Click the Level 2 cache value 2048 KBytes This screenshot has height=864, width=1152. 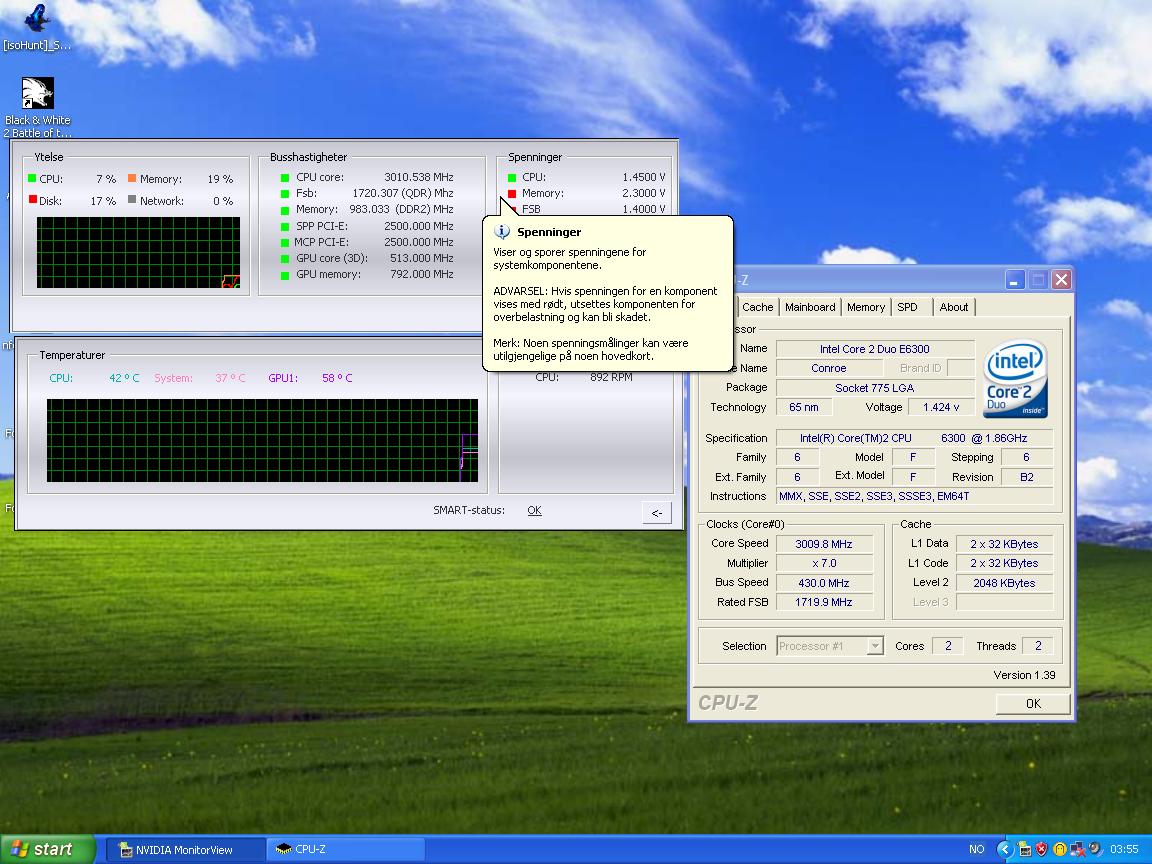point(1004,583)
